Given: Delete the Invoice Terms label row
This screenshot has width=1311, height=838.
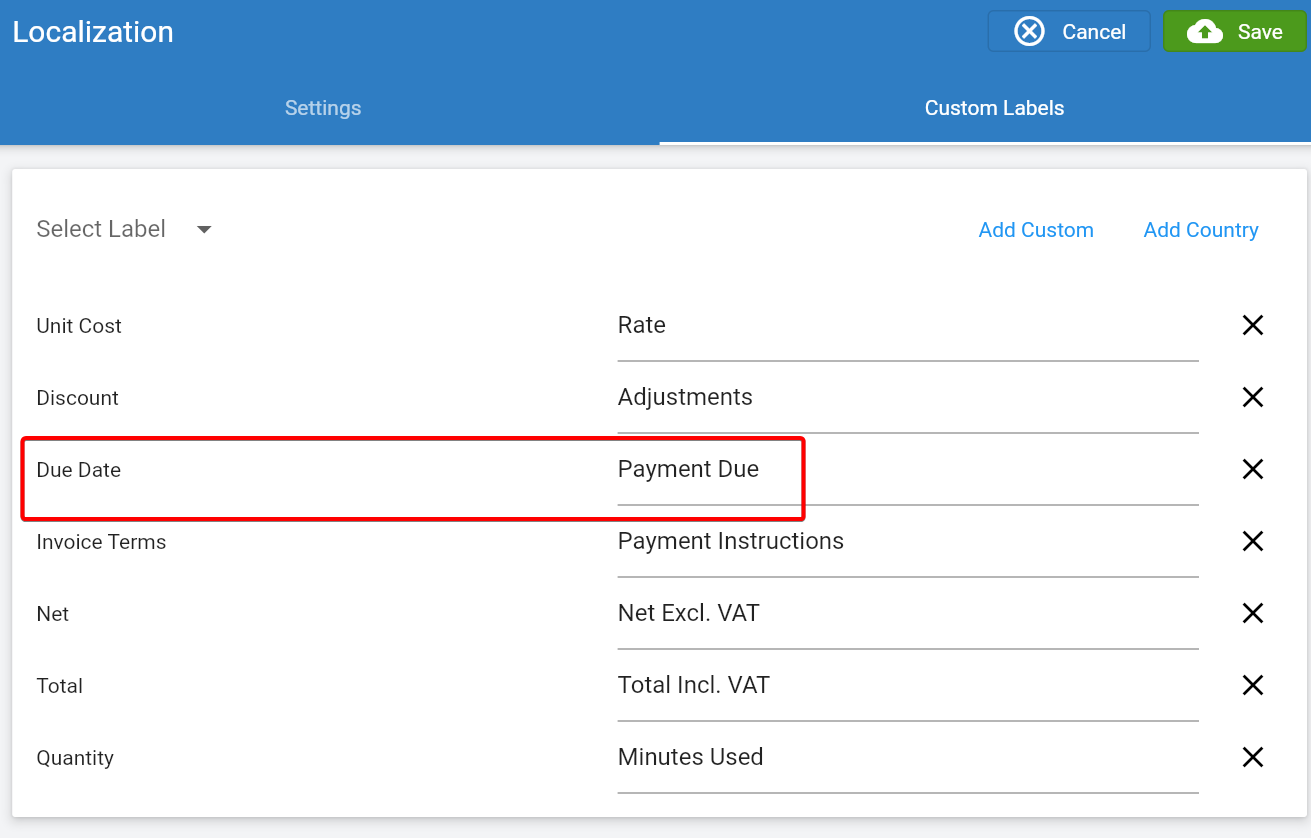Looking at the screenshot, I should pyautogui.click(x=1252, y=541).
